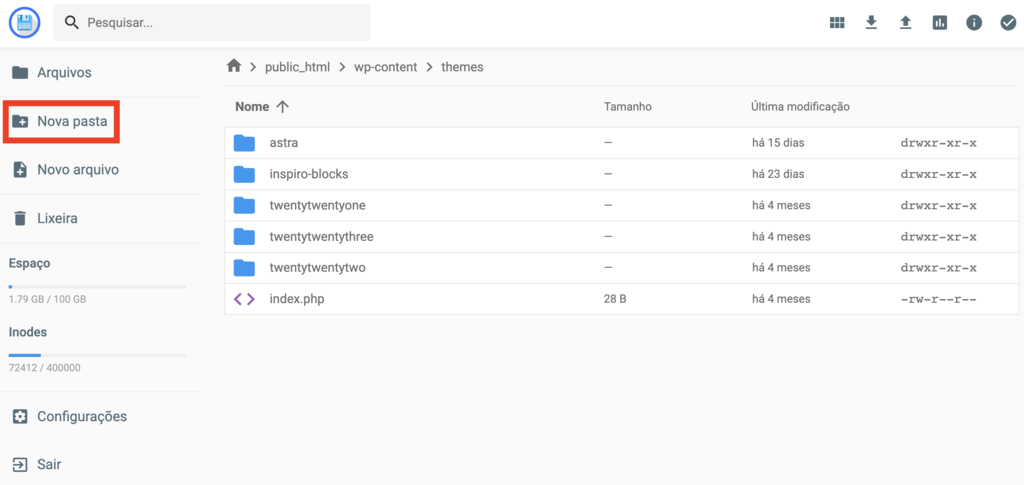Click the Configurações gear icon
This screenshot has height=485, width=1024.
coord(20,416)
